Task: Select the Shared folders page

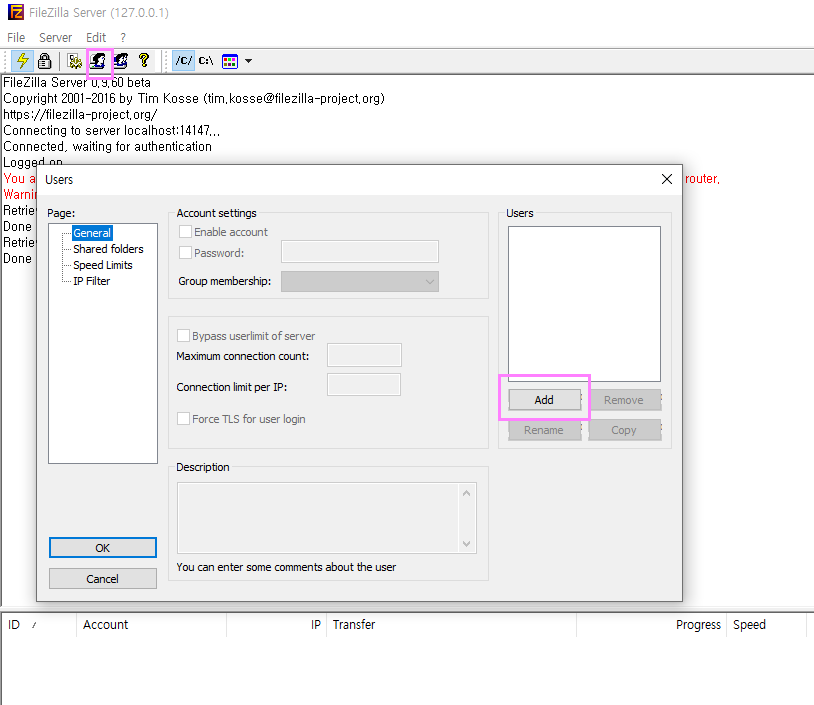Action: [x=108, y=249]
